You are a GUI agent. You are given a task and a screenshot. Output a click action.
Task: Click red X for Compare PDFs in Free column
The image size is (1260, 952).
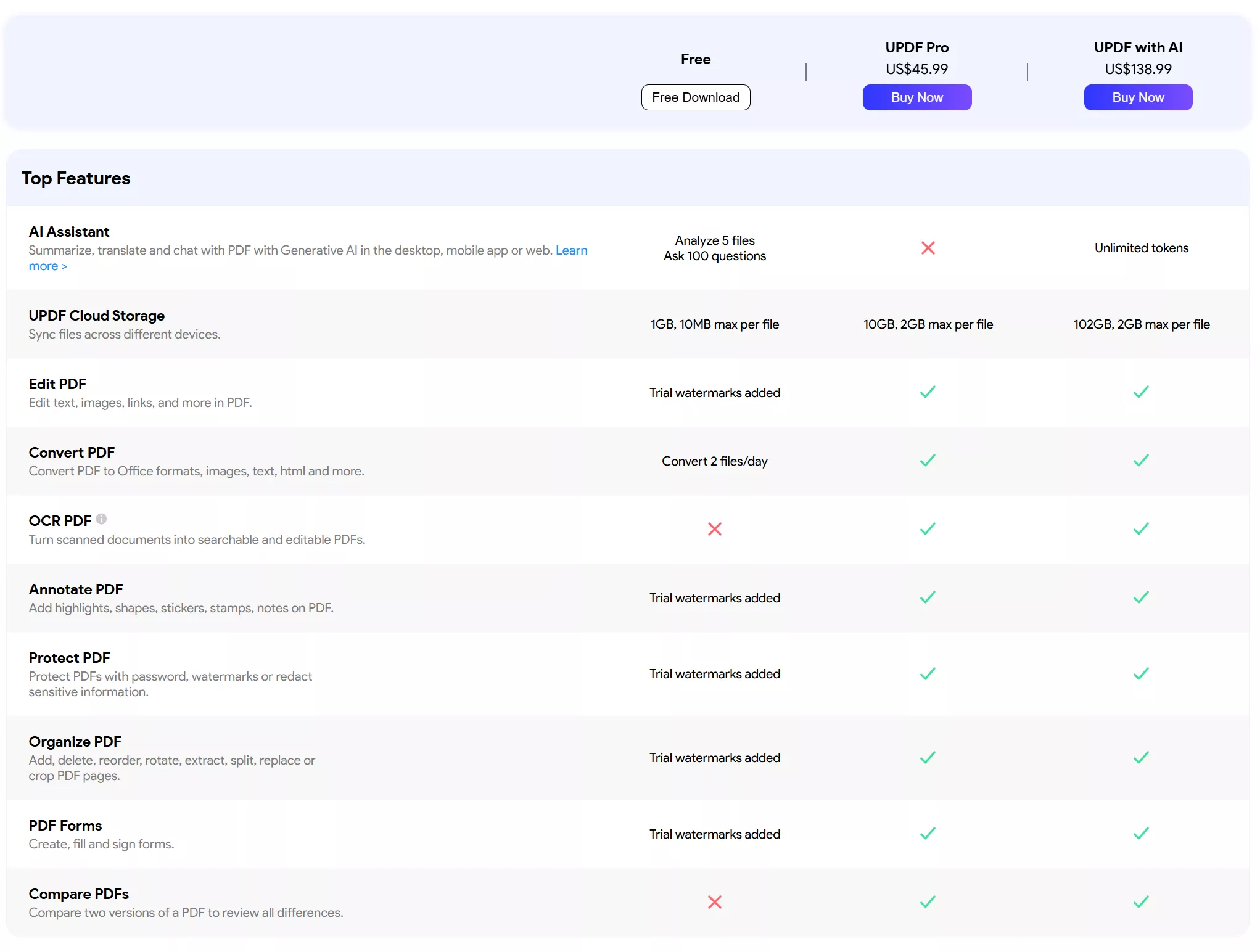coord(714,902)
